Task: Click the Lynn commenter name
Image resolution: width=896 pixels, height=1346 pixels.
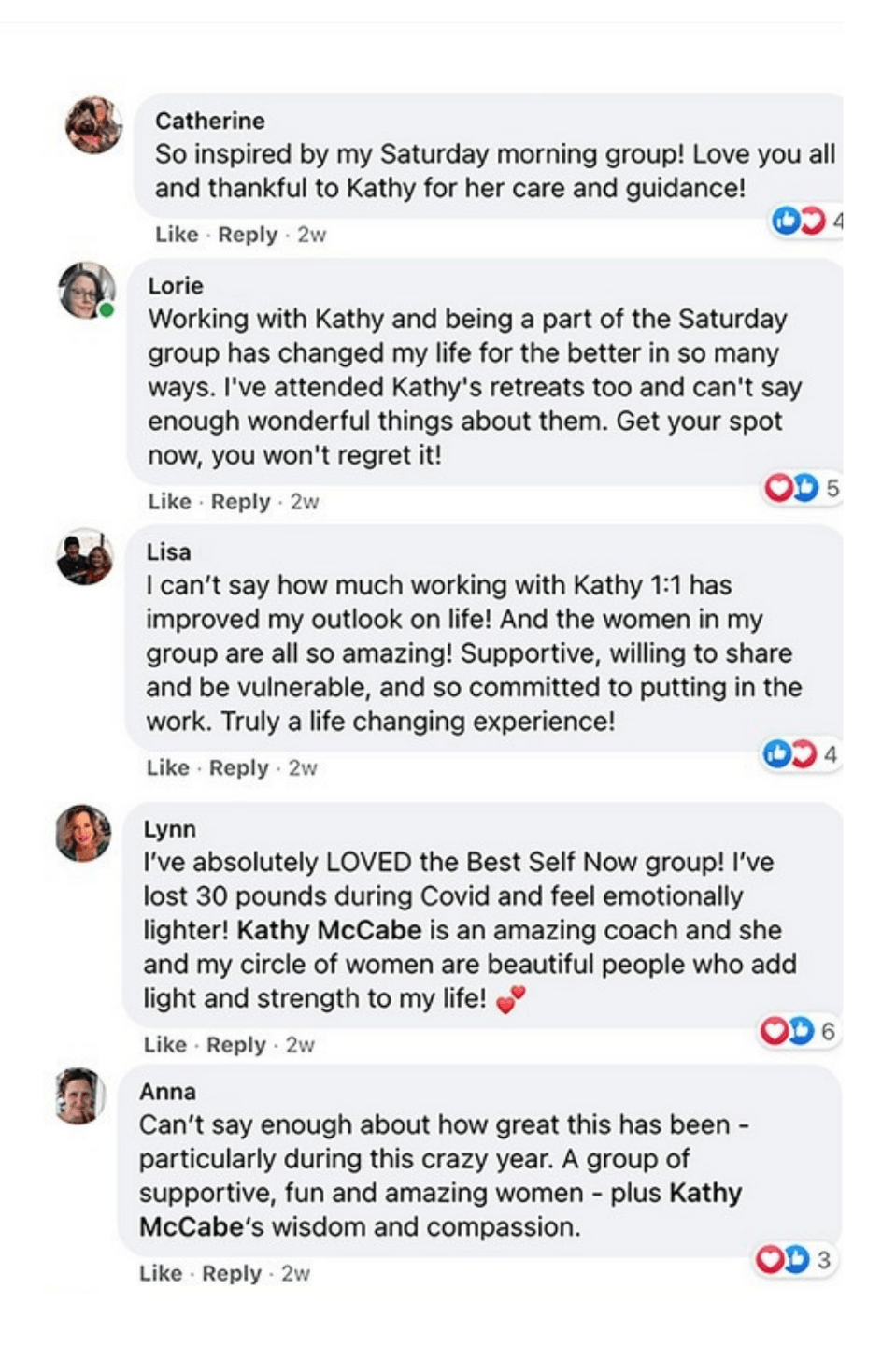Action: click(169, 829)
